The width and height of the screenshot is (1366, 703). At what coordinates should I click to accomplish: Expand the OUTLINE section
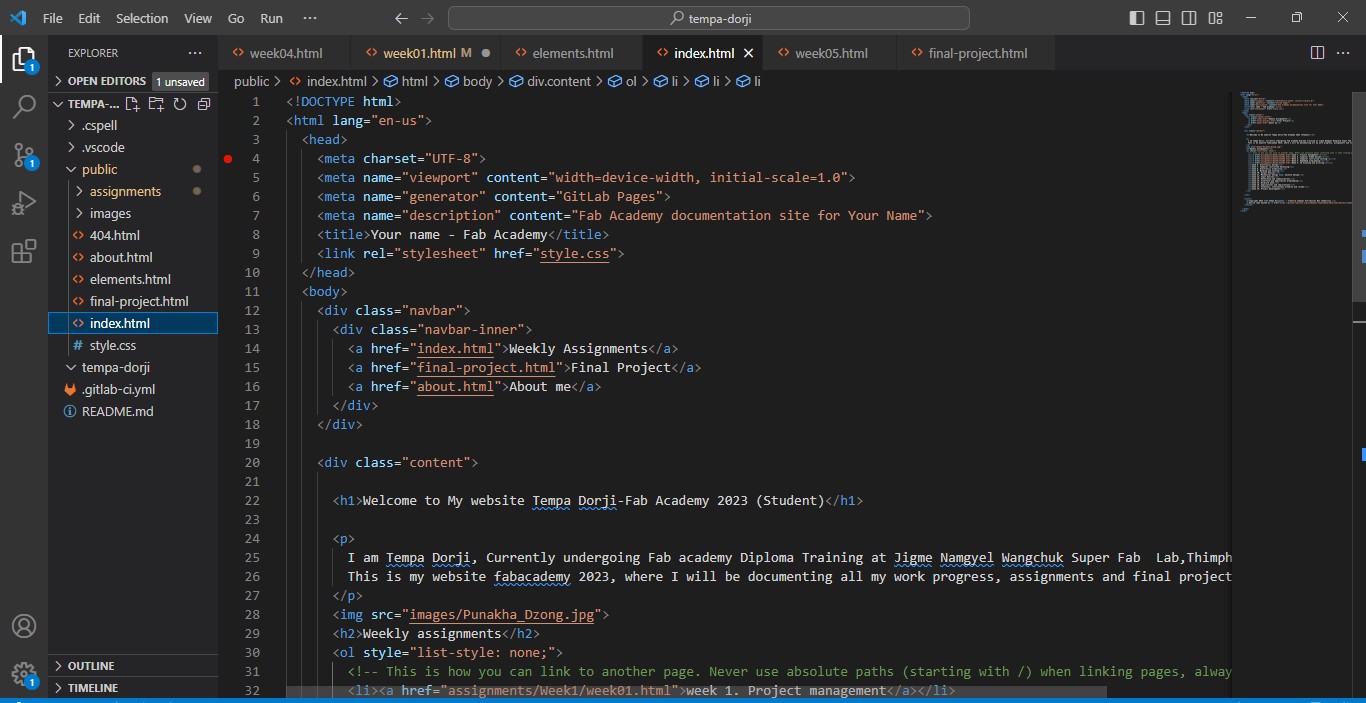[x=90, y=666]
